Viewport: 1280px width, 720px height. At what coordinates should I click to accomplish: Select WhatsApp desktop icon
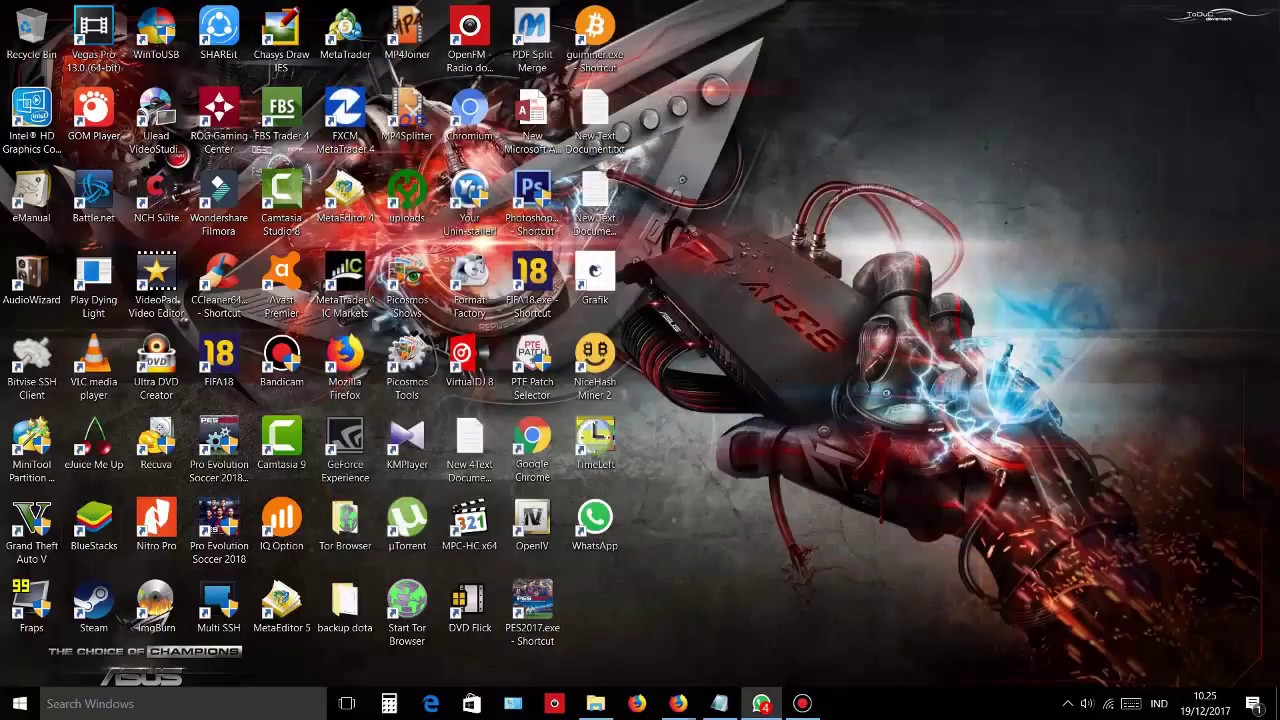tap(594, 525)
